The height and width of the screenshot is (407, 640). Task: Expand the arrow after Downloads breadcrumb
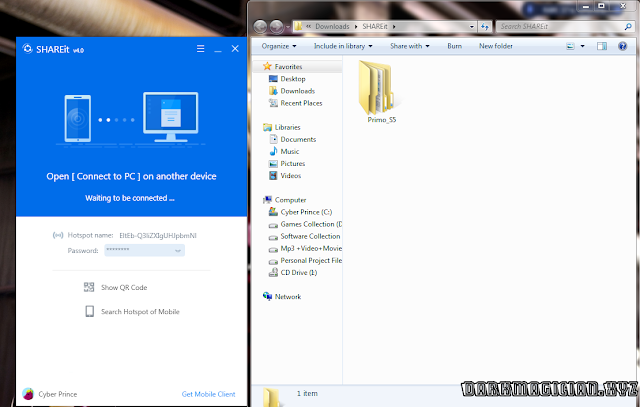pos(356,27)
